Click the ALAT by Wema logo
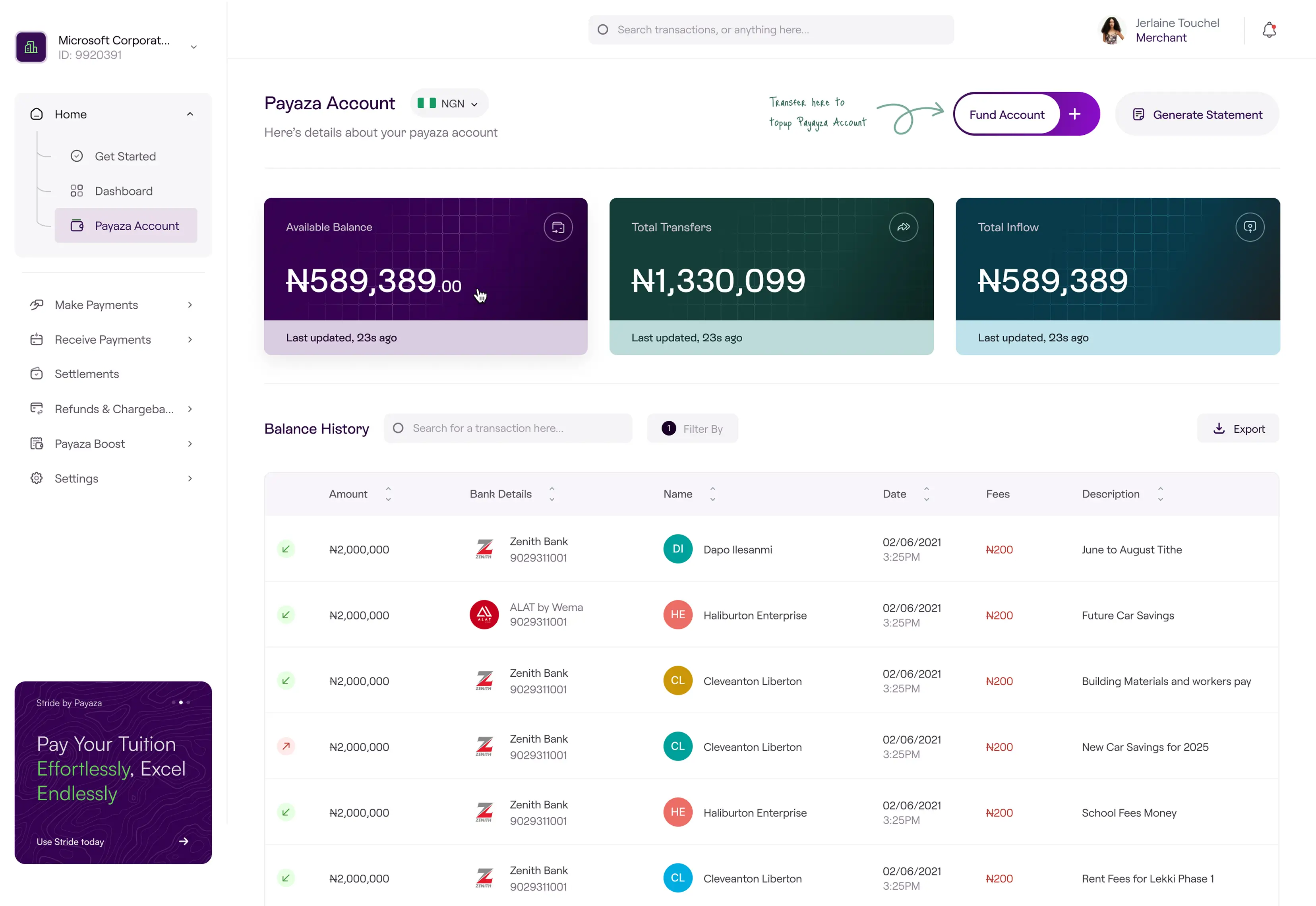Screen dimensions: 1316x906 coord(484,615)
